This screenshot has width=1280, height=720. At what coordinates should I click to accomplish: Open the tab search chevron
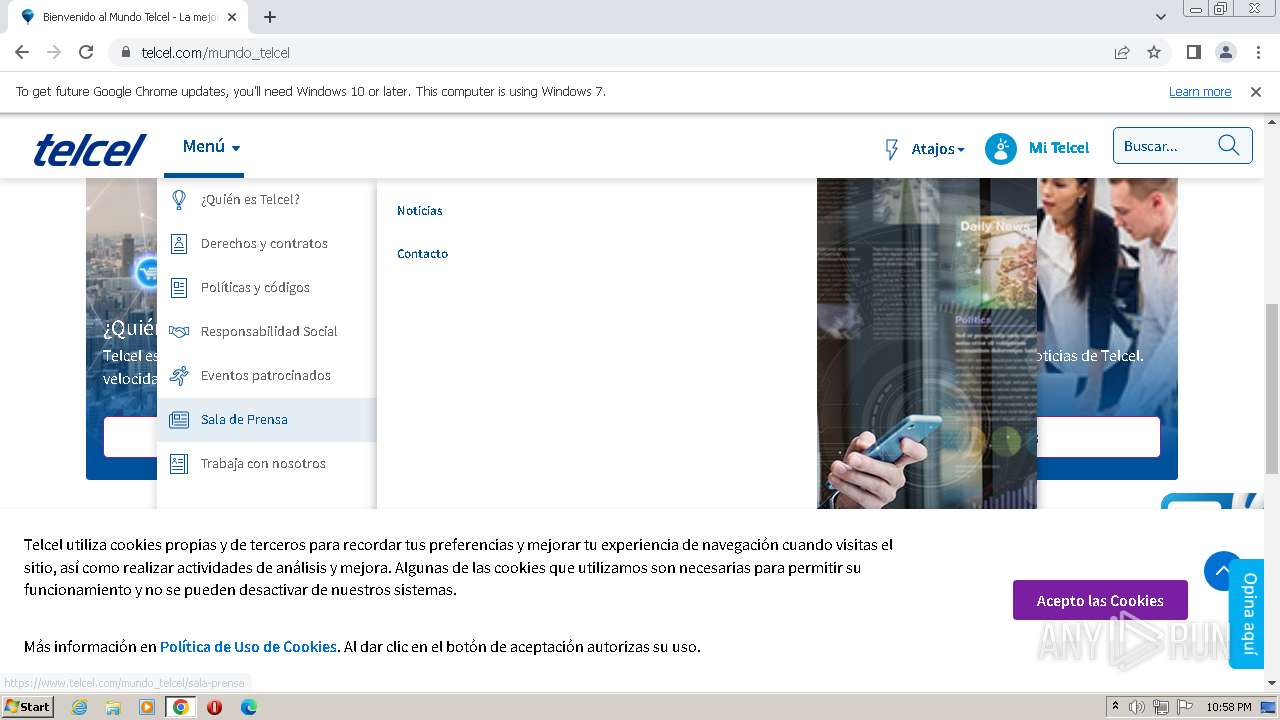[1161, 17]
